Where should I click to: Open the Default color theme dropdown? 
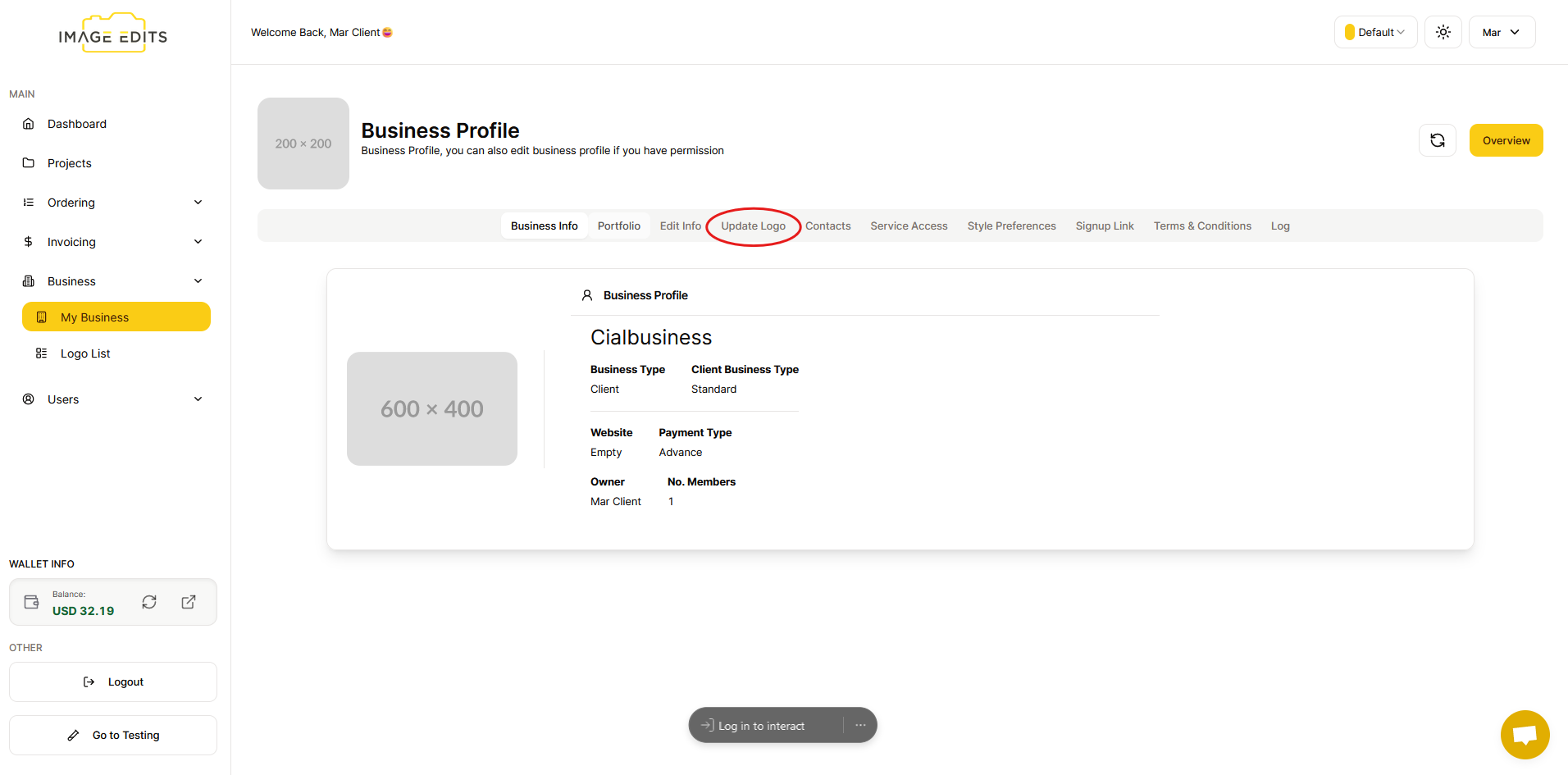click(x=1375, y=32)
